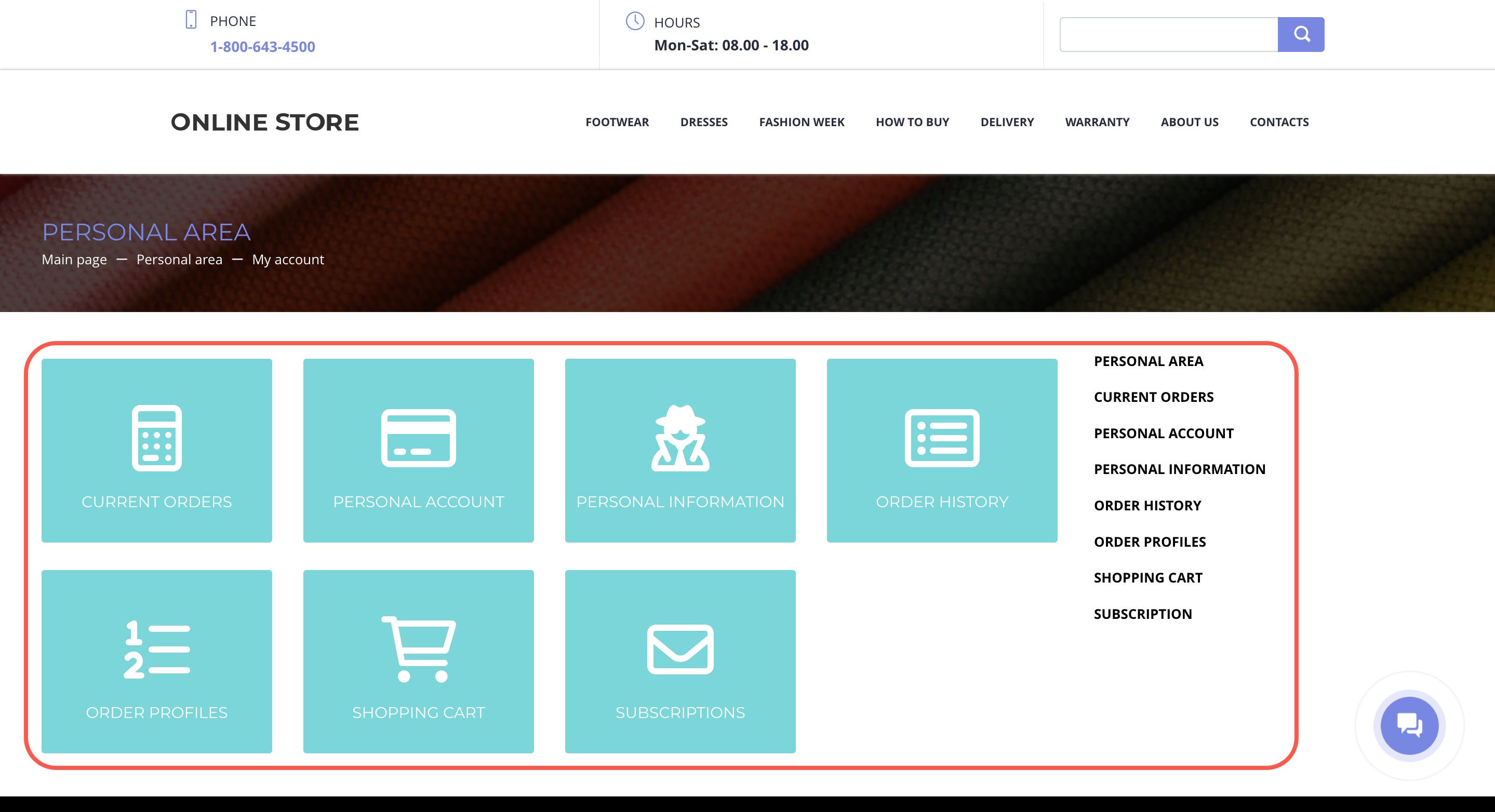Click the list icon for Order History
Screen dimensions: 1495x812
(942, 438)
